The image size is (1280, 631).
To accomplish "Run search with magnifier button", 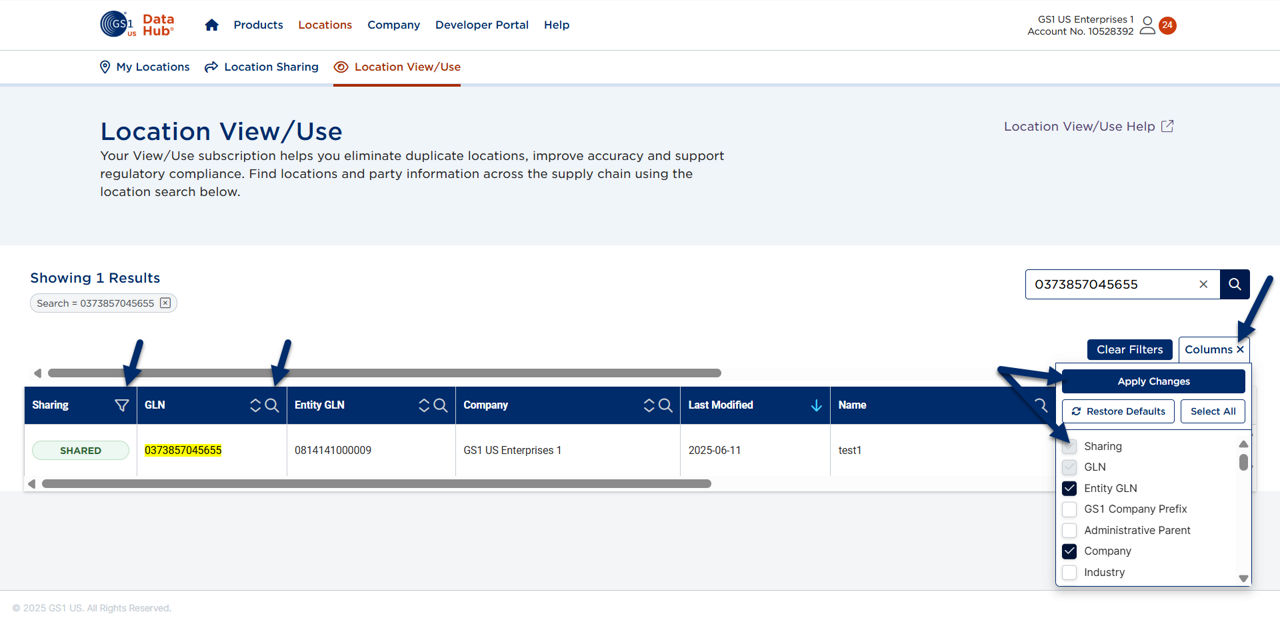I will point(1235,284).
